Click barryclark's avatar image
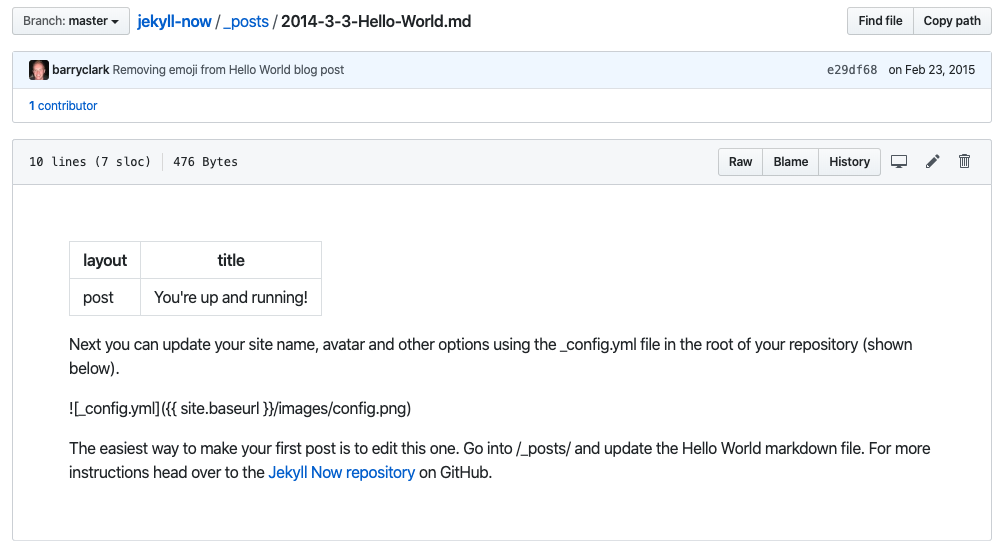The image size is (1002, 547). [x=38, y=70]
